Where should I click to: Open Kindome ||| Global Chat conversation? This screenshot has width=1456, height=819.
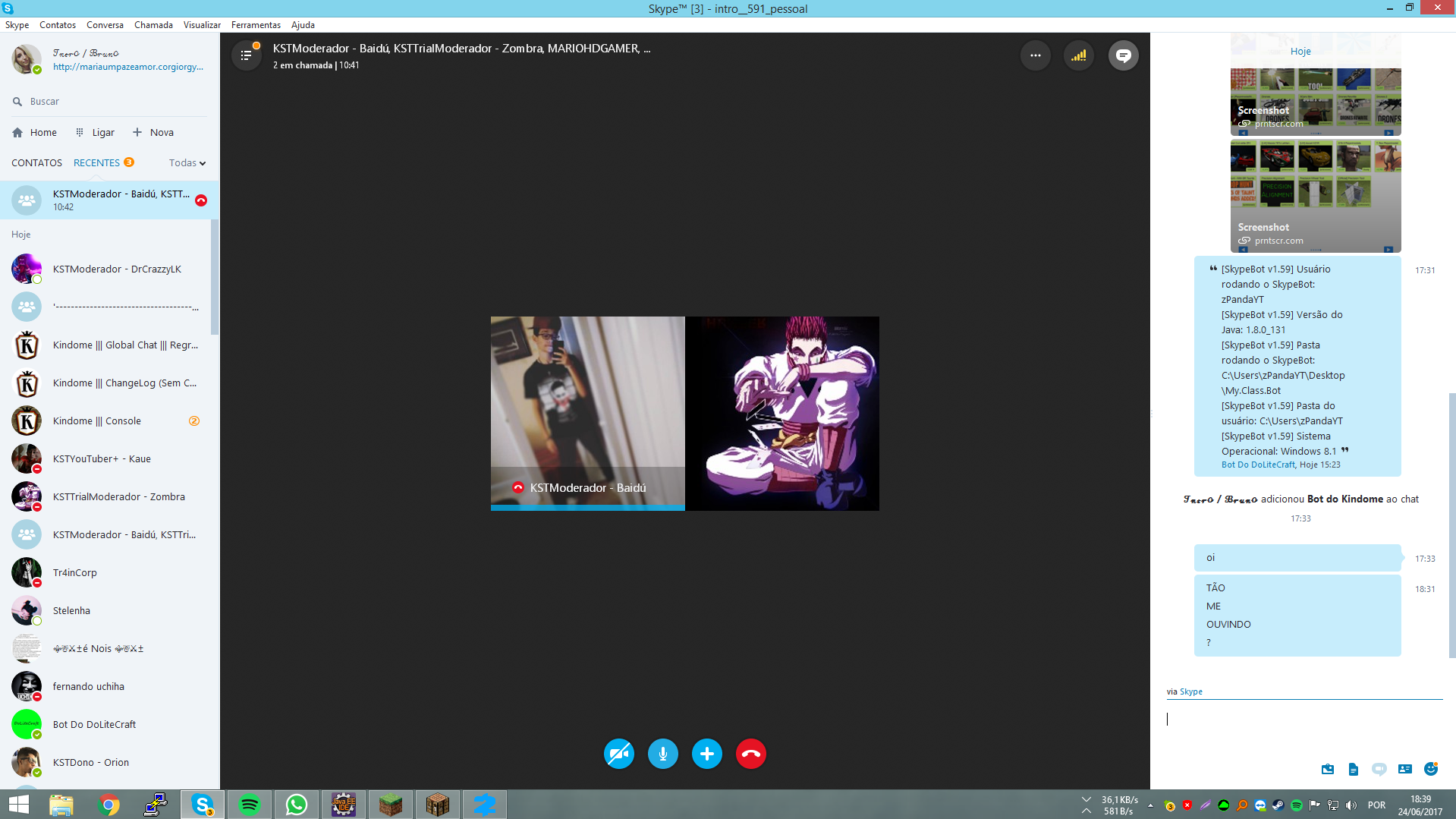[105, 345]
